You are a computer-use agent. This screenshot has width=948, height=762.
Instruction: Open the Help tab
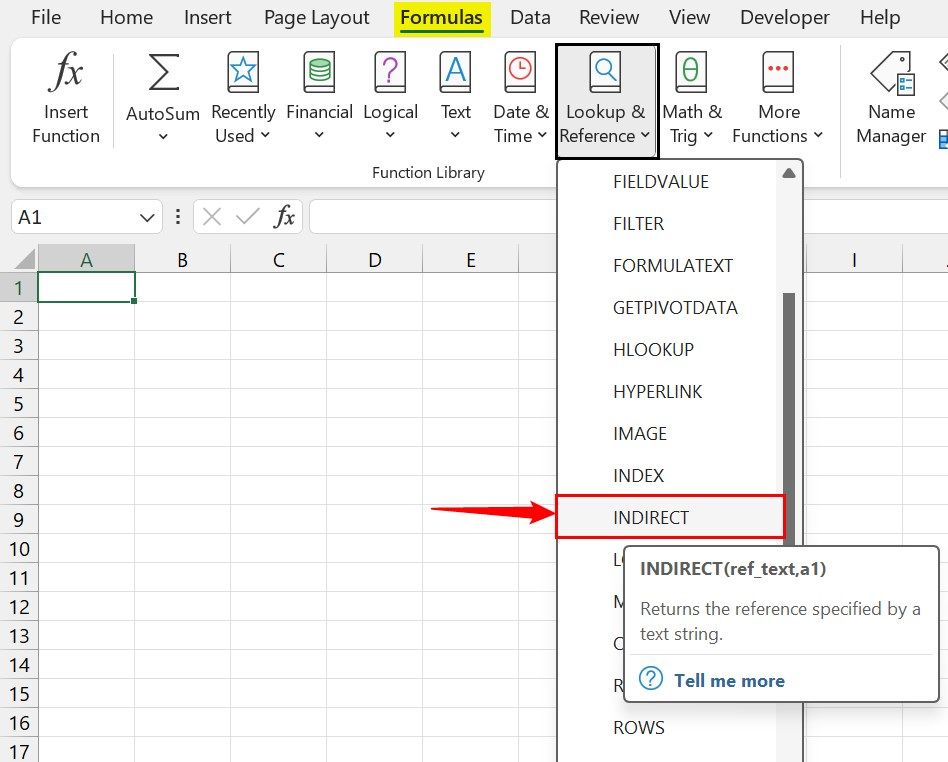pos(880,18)
